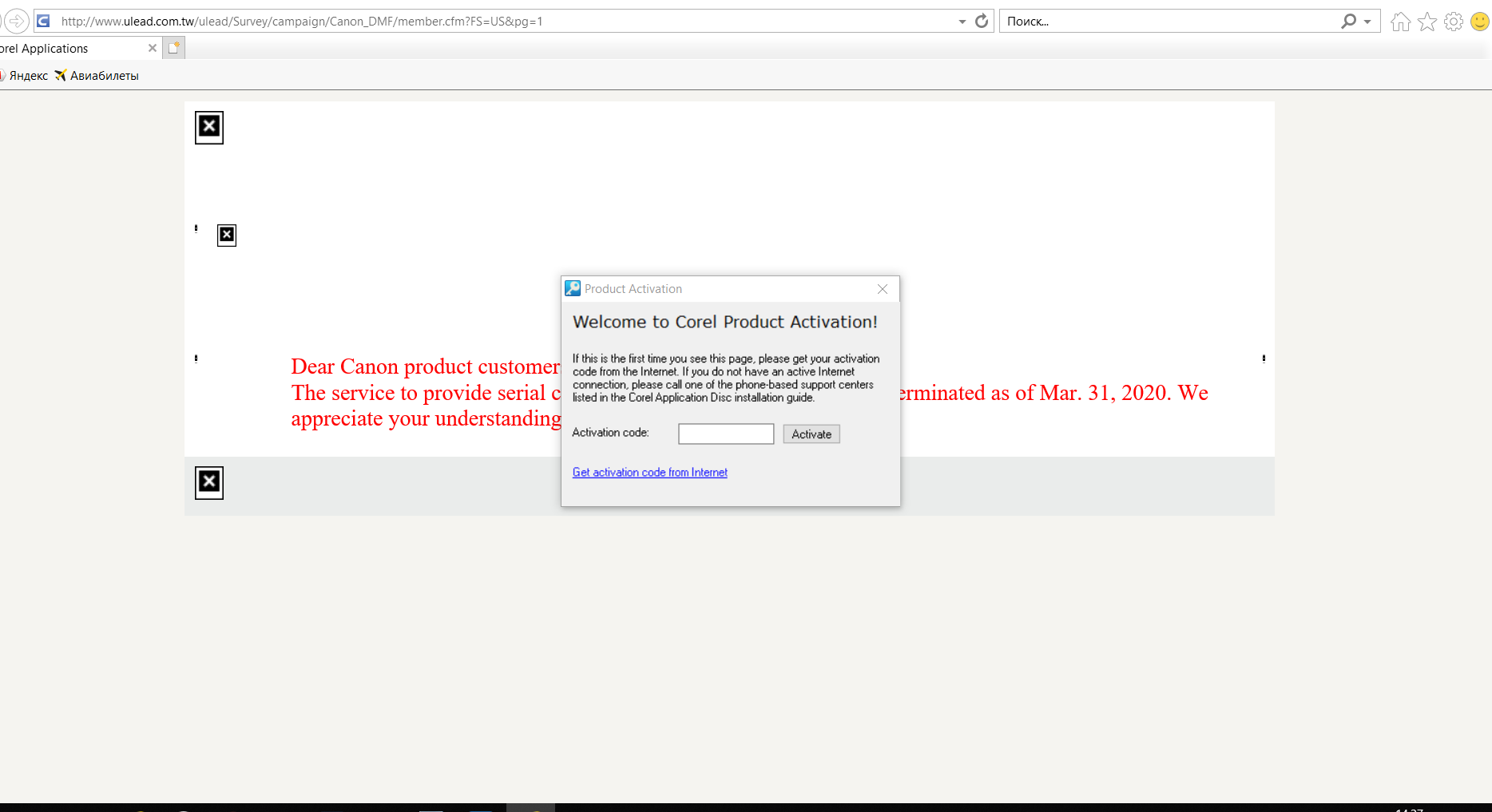Screen dimensions: 1492x812
Task: Open the address bar autocomplete dropdown arrow
Action: point(962,22)
